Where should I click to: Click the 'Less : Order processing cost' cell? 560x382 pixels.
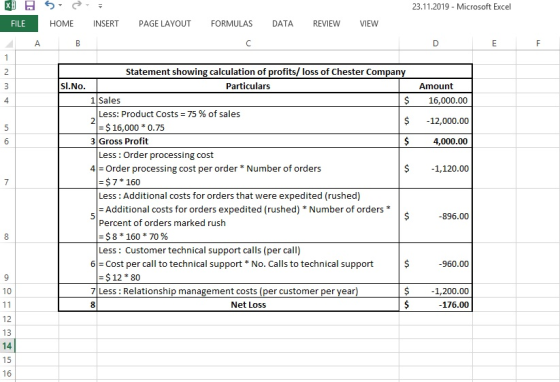(248, 168)
